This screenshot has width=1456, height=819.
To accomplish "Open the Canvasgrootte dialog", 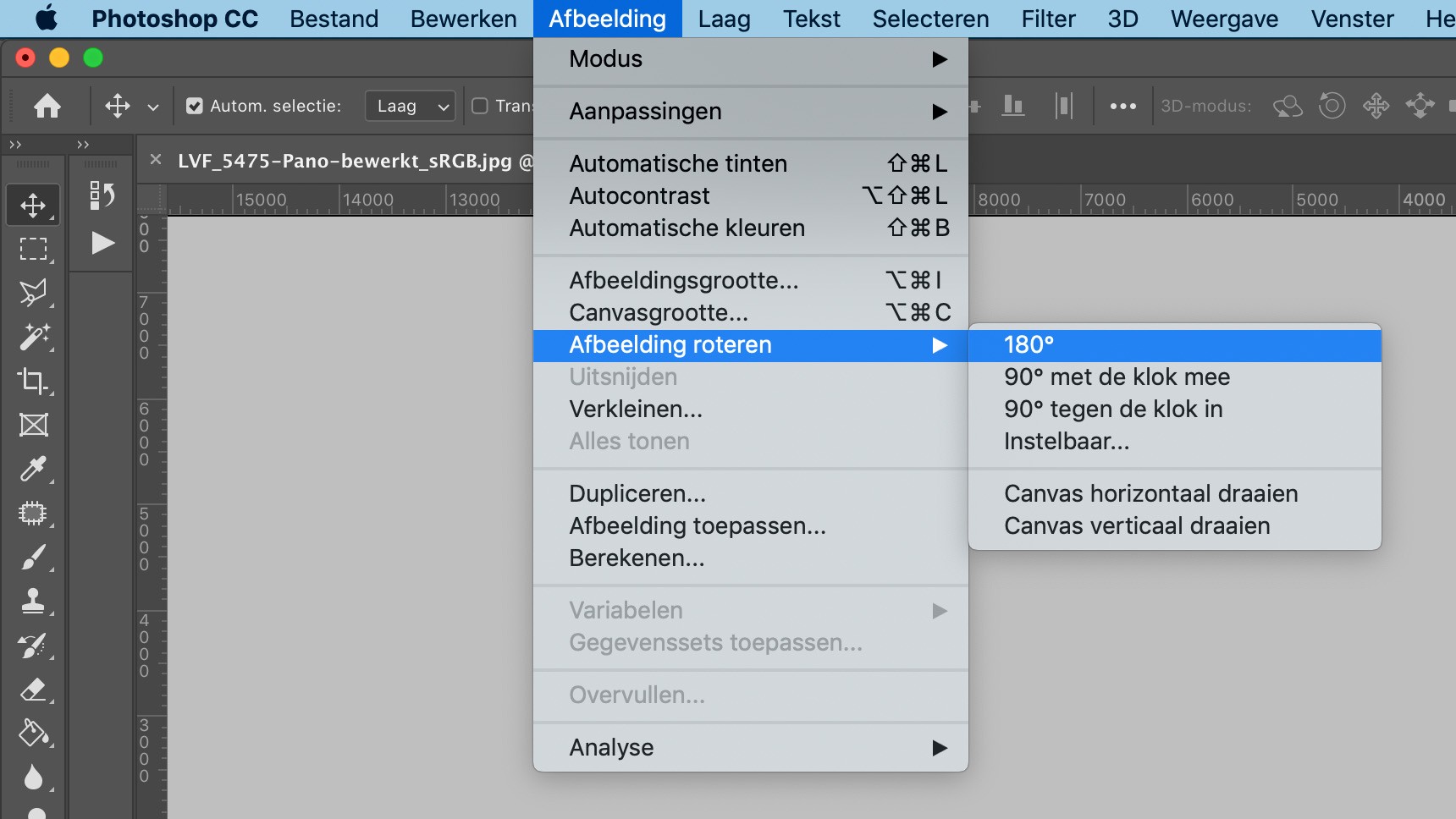I will 659,313.
